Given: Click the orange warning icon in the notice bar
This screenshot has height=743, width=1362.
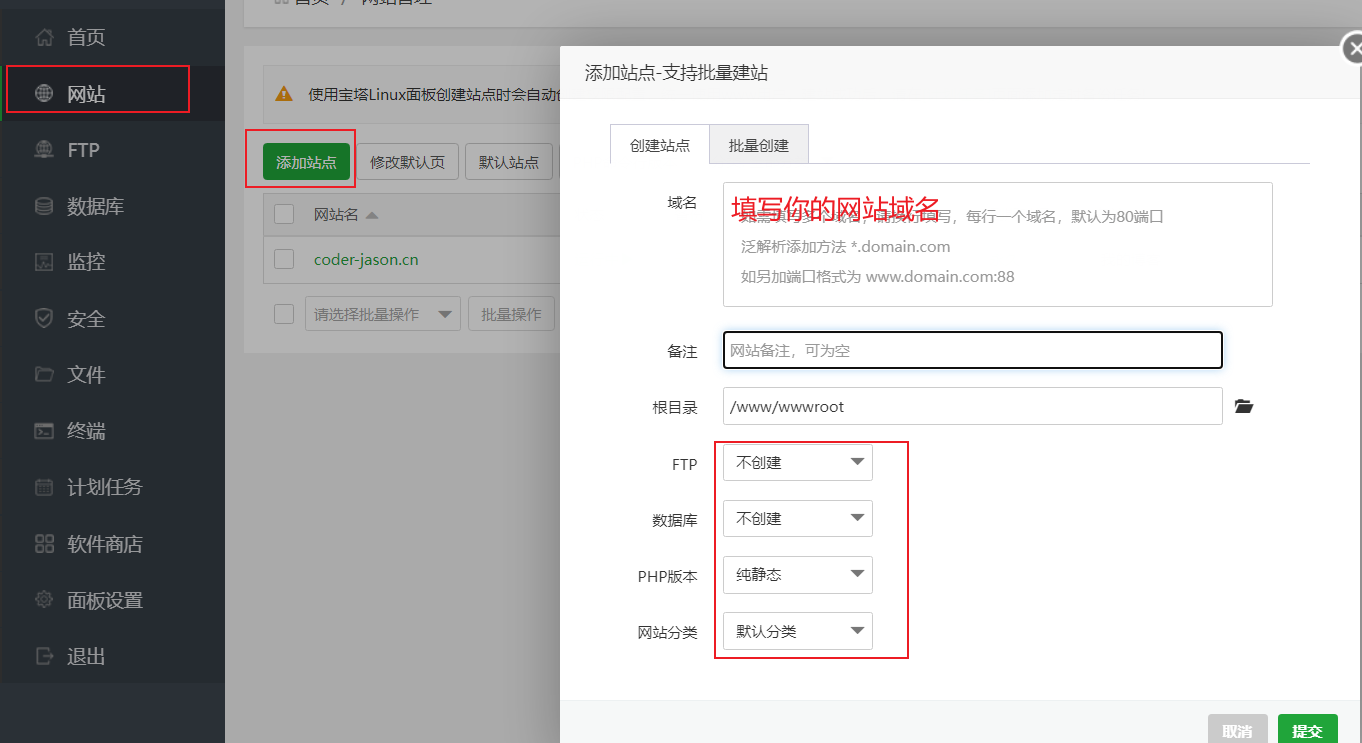Looking at the screenshot, I should pos(284,94).
